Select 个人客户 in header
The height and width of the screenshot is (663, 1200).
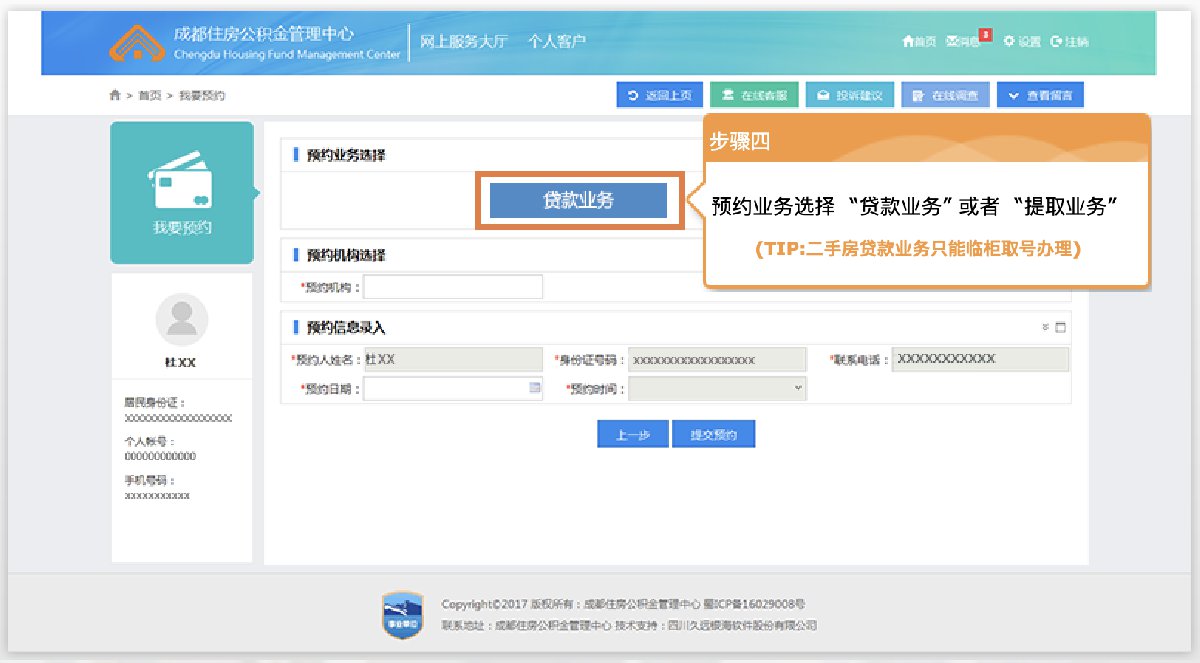point(556,41)
